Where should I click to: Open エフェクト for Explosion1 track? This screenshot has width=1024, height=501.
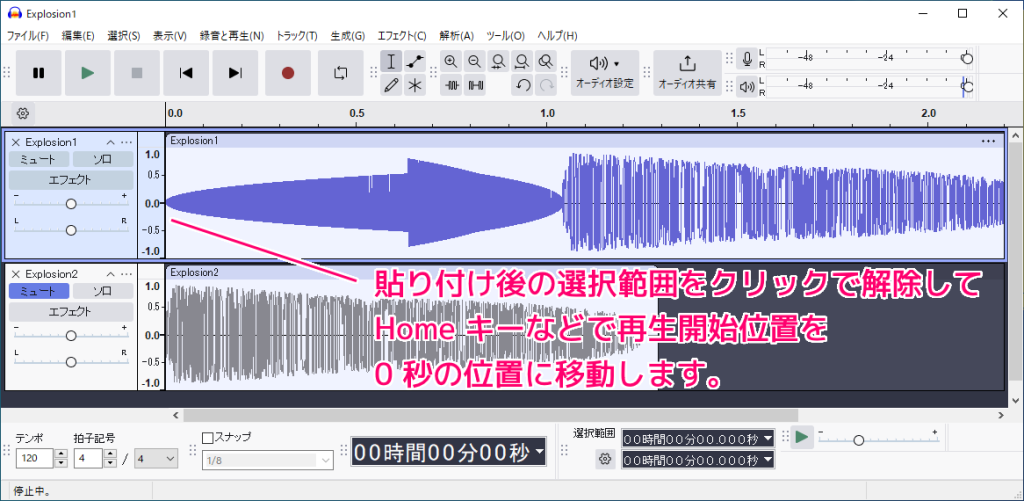tap(71, 180)
